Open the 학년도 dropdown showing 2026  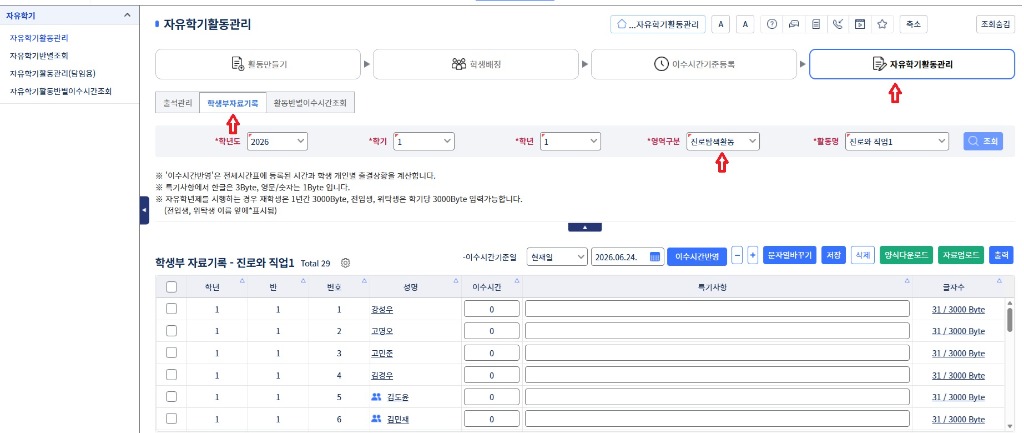pyautogui.click(x=278, y=141)
